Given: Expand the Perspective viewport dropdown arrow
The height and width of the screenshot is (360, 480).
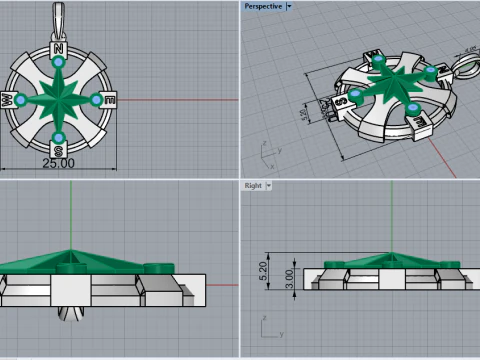Looking at the screenshot, I should [289, 6].
